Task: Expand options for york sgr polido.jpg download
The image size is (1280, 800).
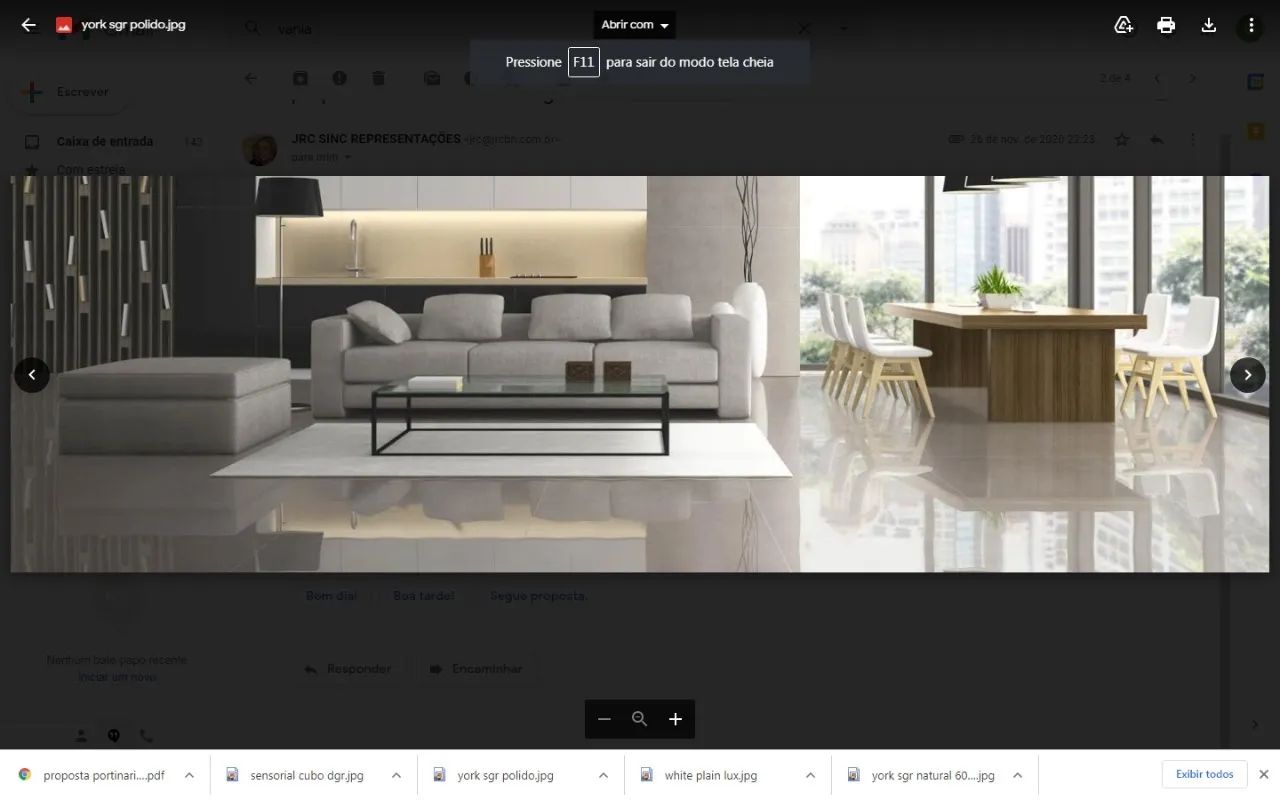Action: pyautogui.click(x=603, y=775)
